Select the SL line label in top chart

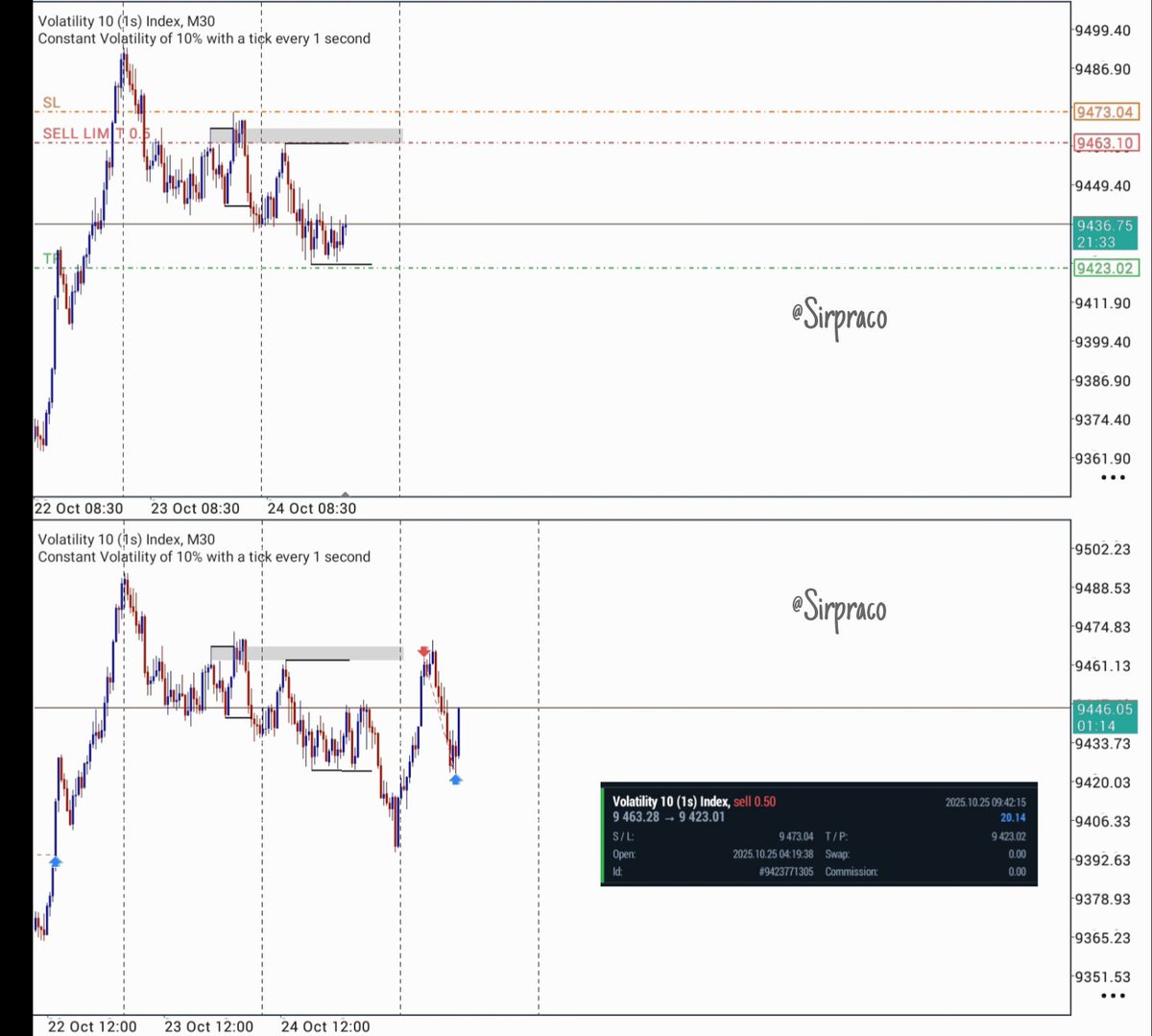pyautogui.click(x=51, y=102)
